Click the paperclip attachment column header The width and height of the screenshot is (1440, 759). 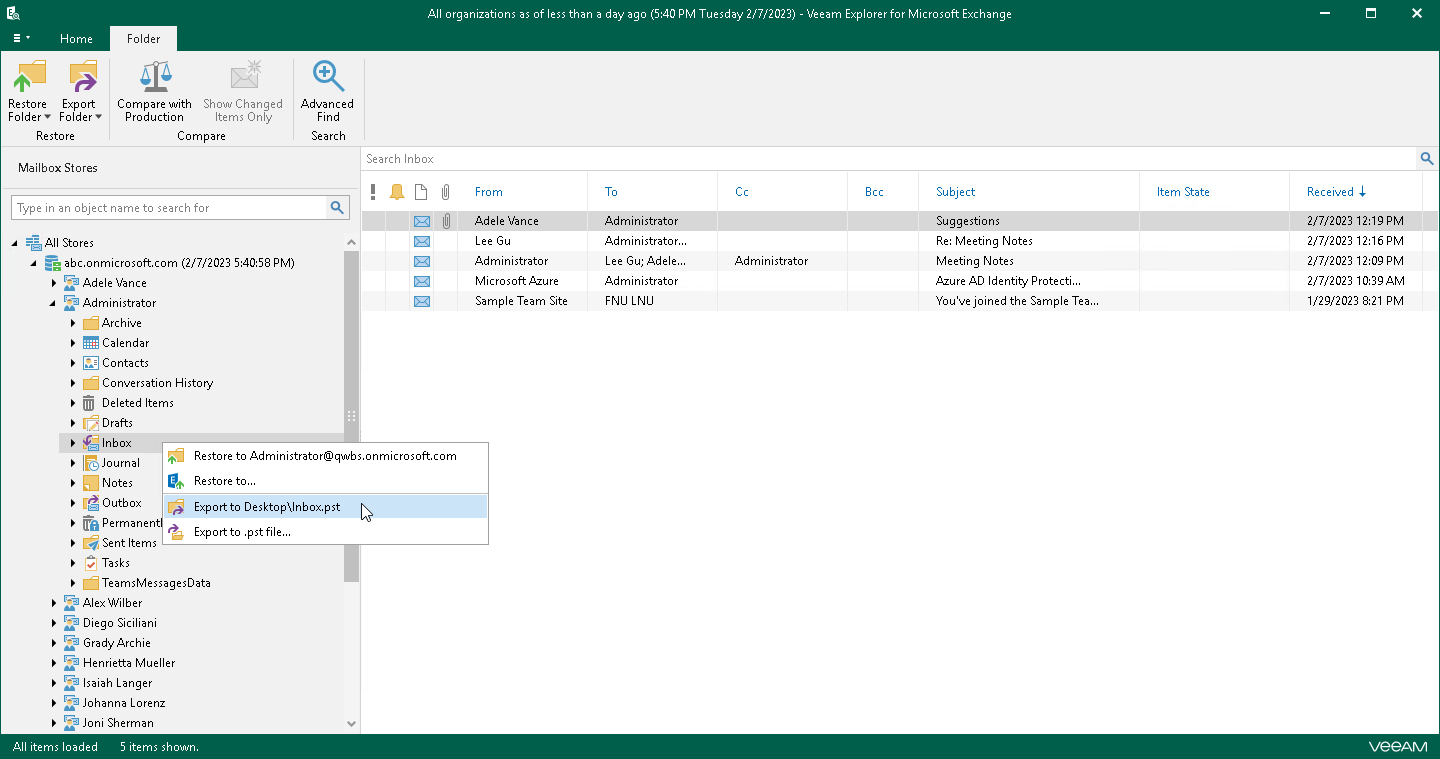446,191
